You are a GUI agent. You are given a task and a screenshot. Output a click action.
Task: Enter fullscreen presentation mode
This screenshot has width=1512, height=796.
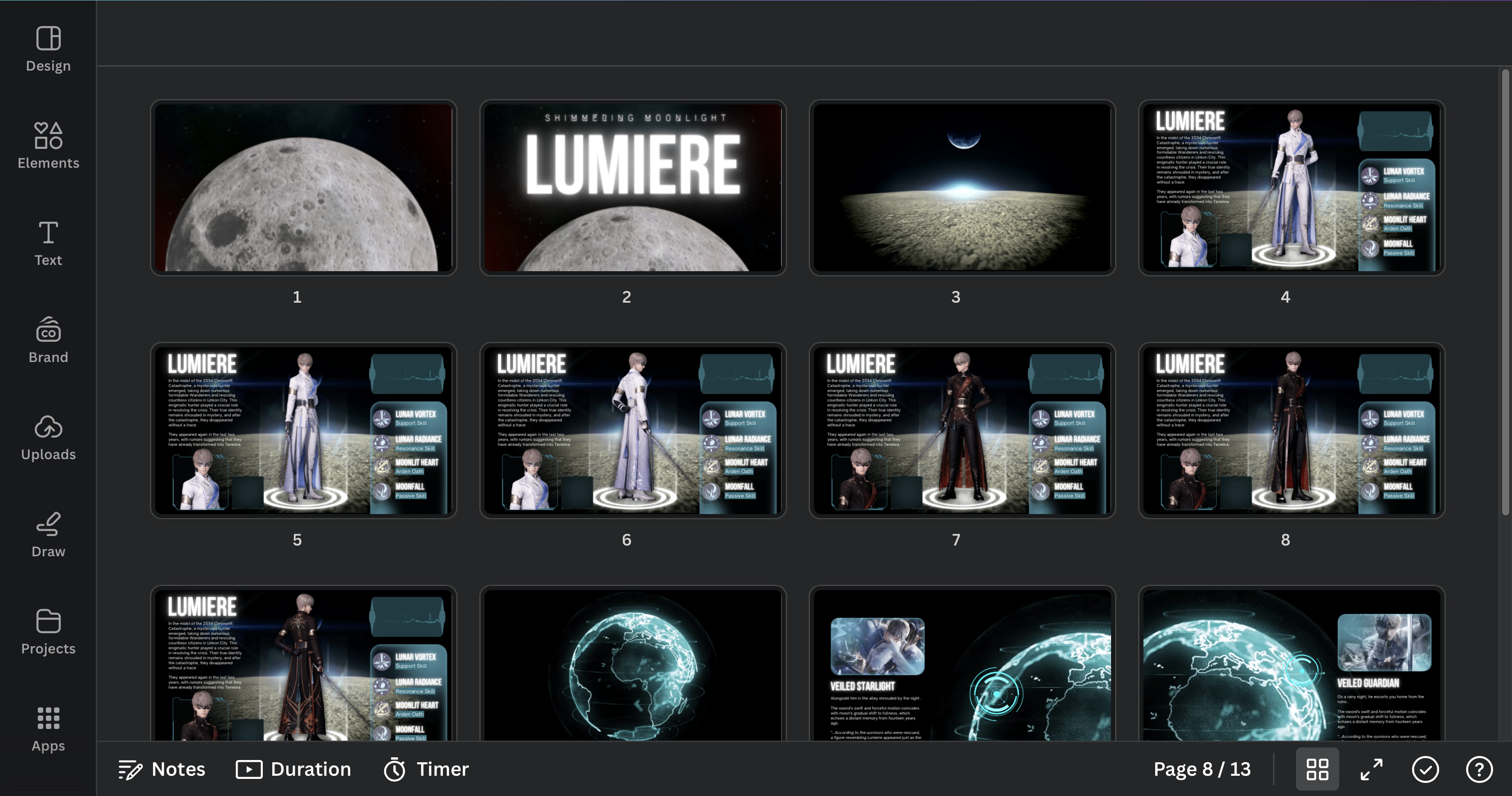[x=1371, y=769]
